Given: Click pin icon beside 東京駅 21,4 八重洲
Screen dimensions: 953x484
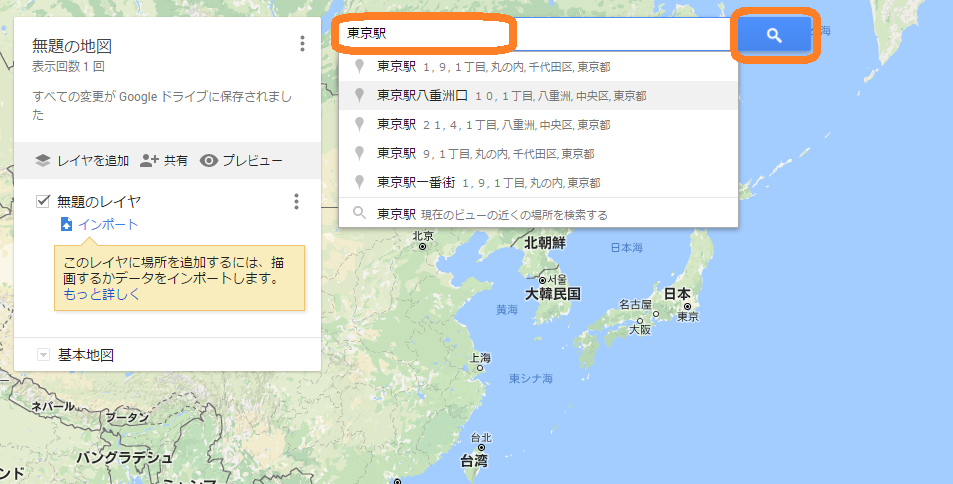Looking at the screenshot, I should tap(359, 125).
